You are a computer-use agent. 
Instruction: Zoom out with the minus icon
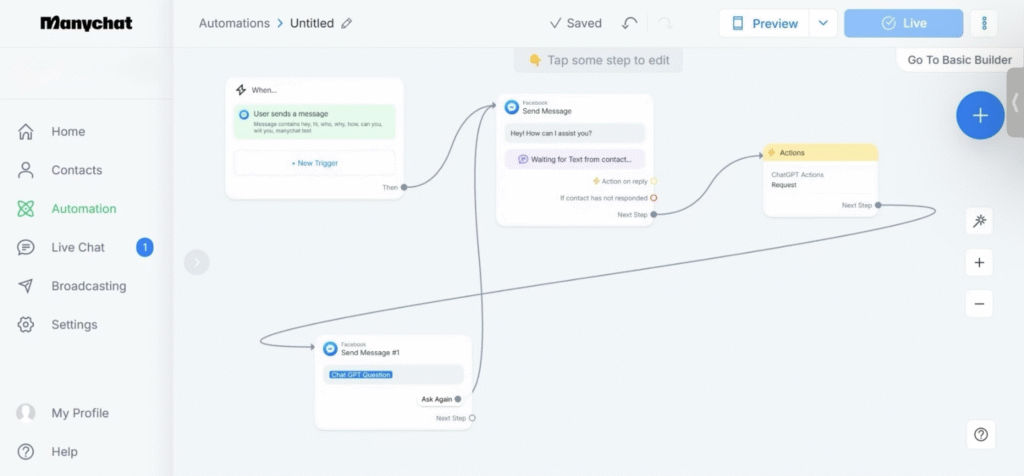(979, 304)
